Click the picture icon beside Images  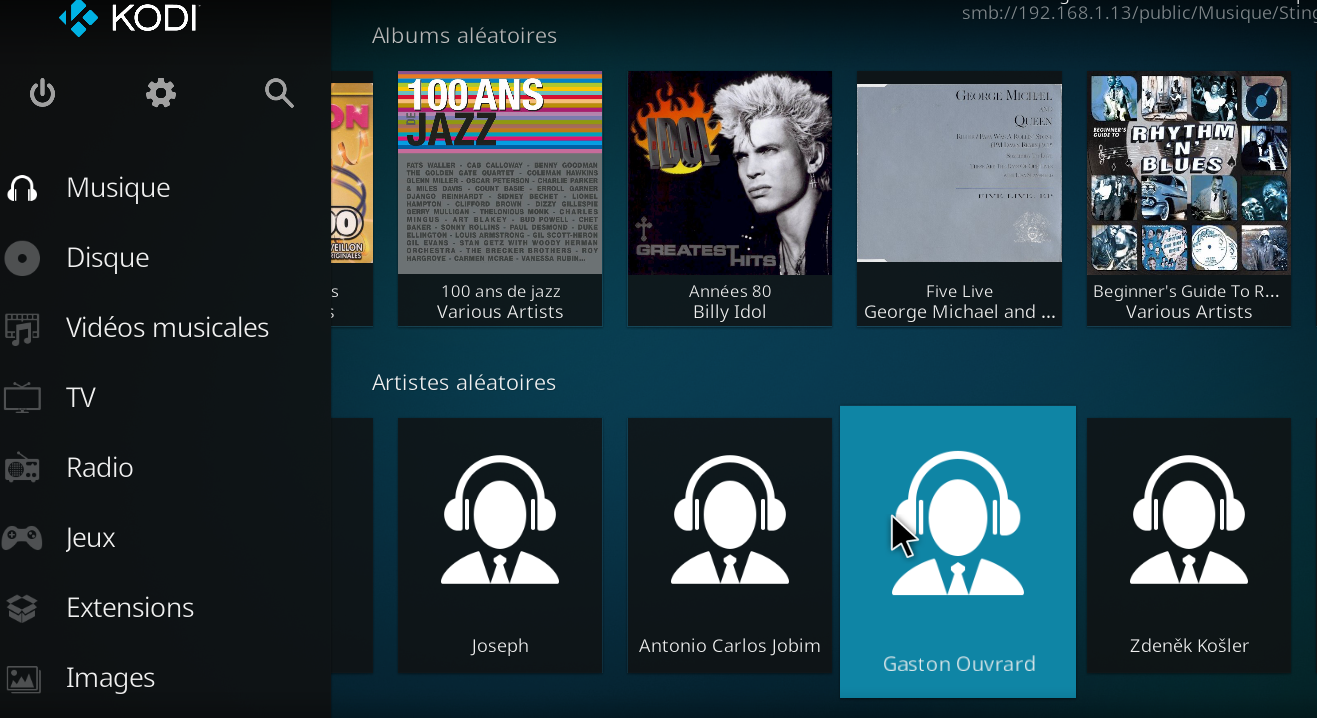click(22, 678)
